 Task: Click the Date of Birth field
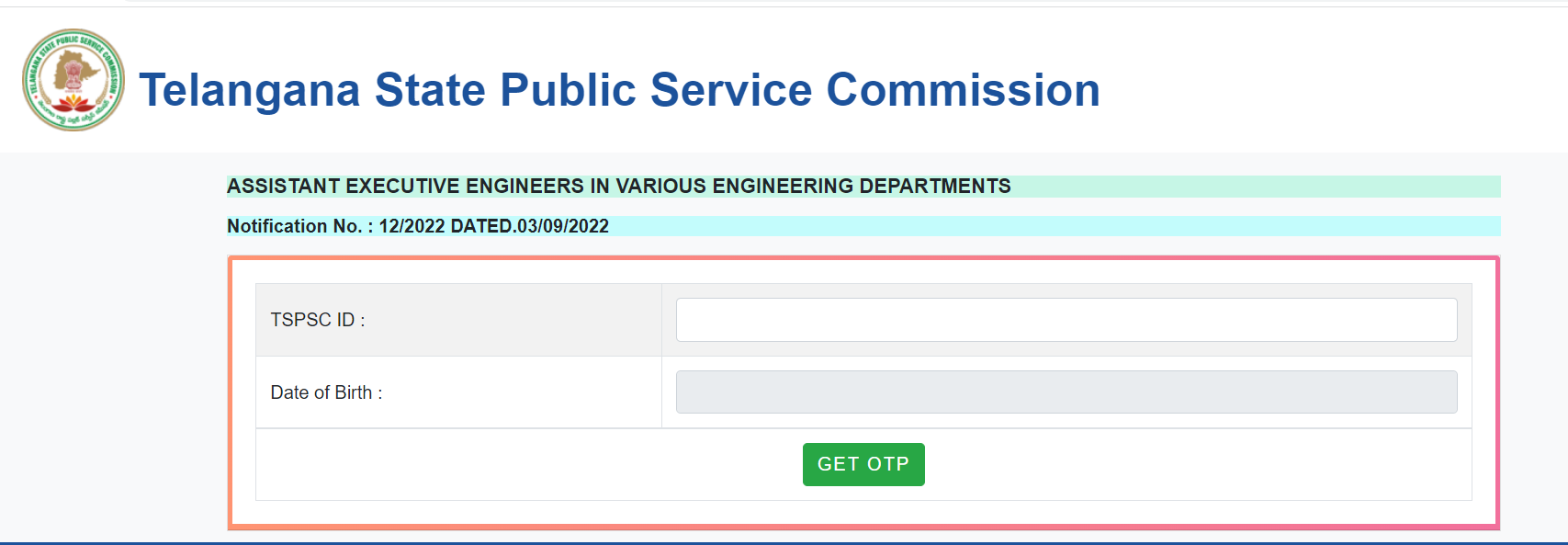[x=1066, y=392]
